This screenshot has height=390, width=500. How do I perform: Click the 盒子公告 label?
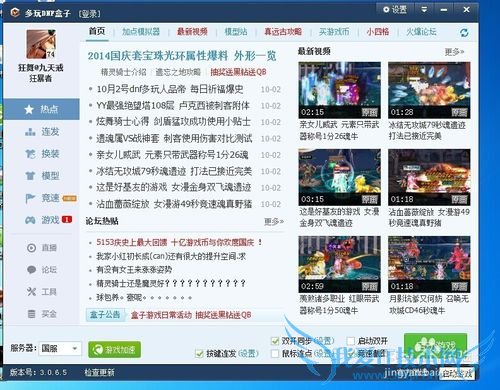click(105, 314)
